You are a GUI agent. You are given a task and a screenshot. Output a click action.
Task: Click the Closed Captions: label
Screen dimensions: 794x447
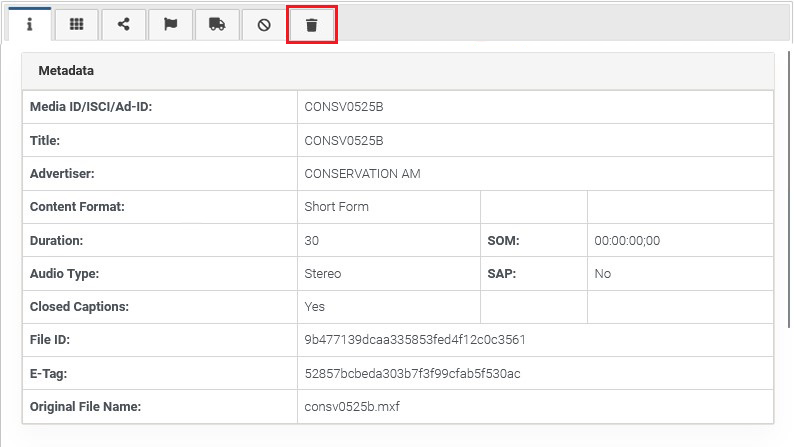tap(79, 307)
